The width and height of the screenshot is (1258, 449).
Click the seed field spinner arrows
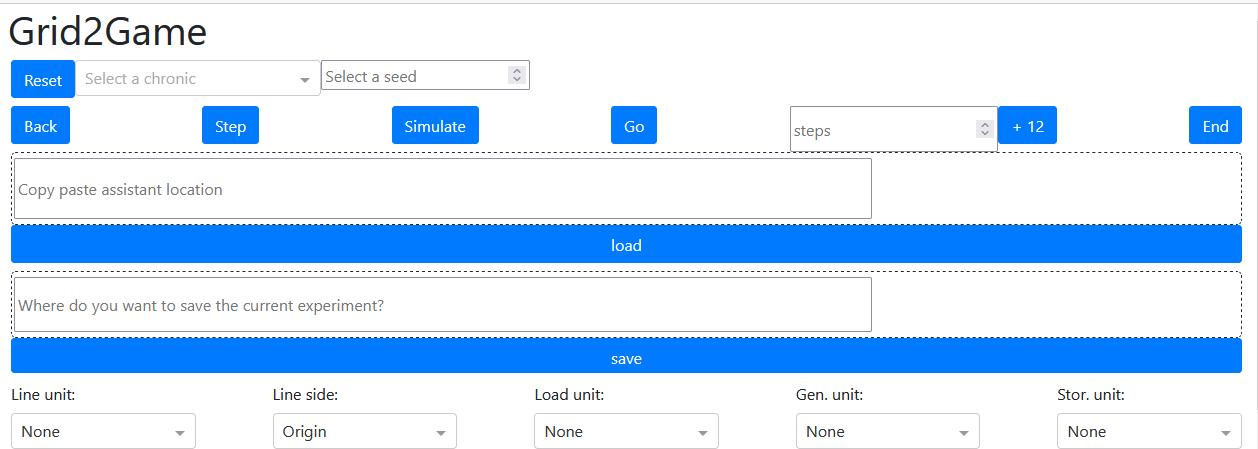[x=516, y=76]
